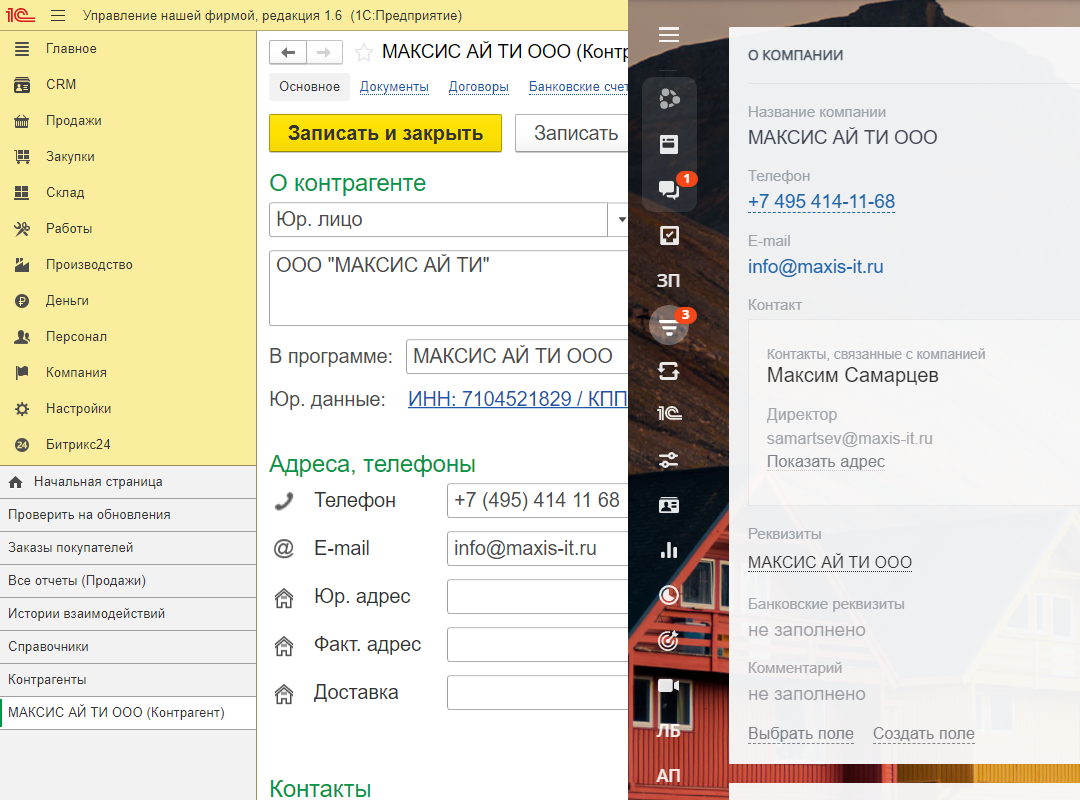Screen dimensions: 1080x800
Task: Open the CRM section
Action: (x=61, y=85)
